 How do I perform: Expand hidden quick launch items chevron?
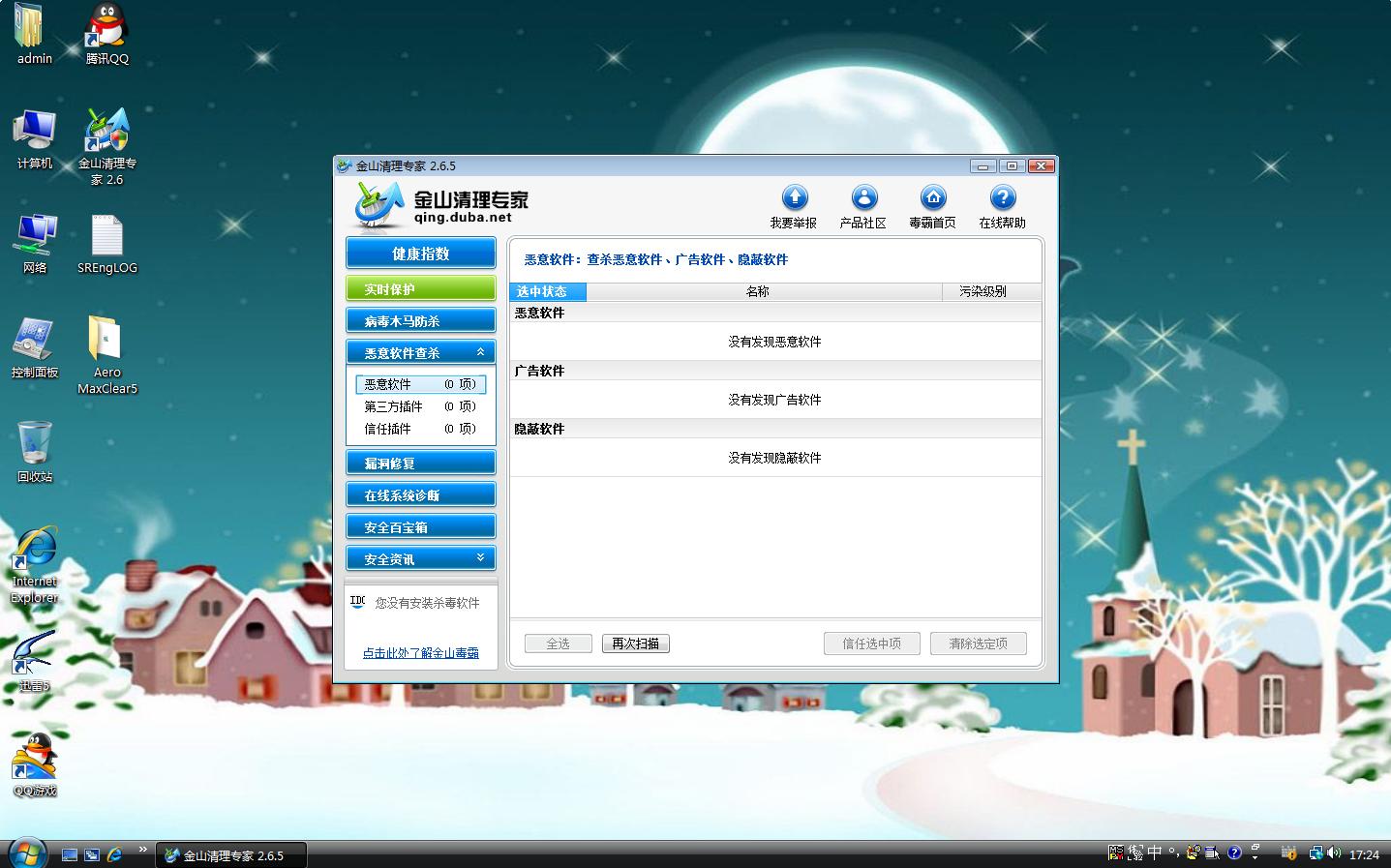pos(143,851)
